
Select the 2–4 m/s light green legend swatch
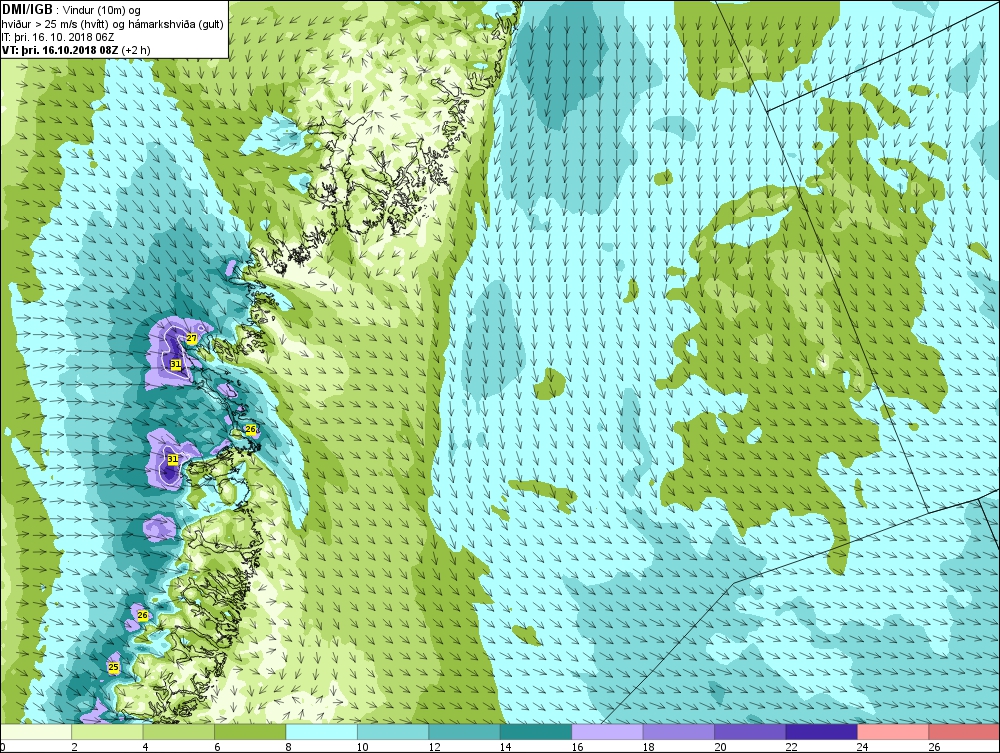(107, 732)
